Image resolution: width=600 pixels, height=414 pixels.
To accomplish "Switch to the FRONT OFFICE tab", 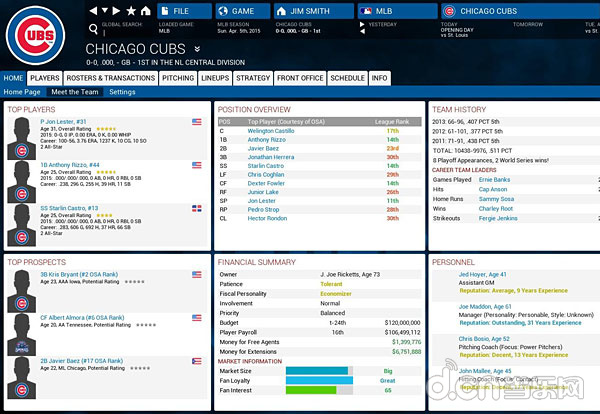I will (300, 78).
